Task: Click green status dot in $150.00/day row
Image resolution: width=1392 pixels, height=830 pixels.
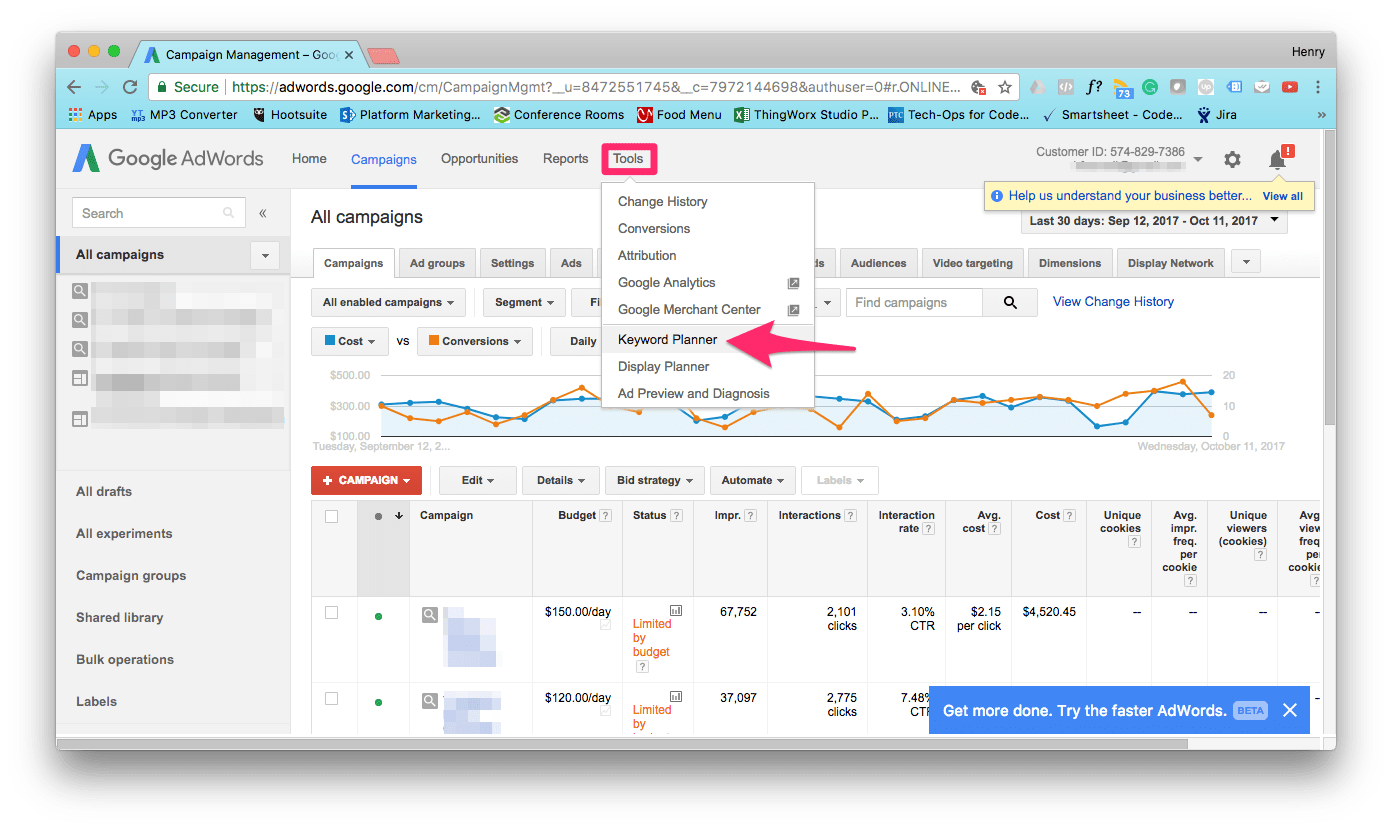Action: [378, 616]
